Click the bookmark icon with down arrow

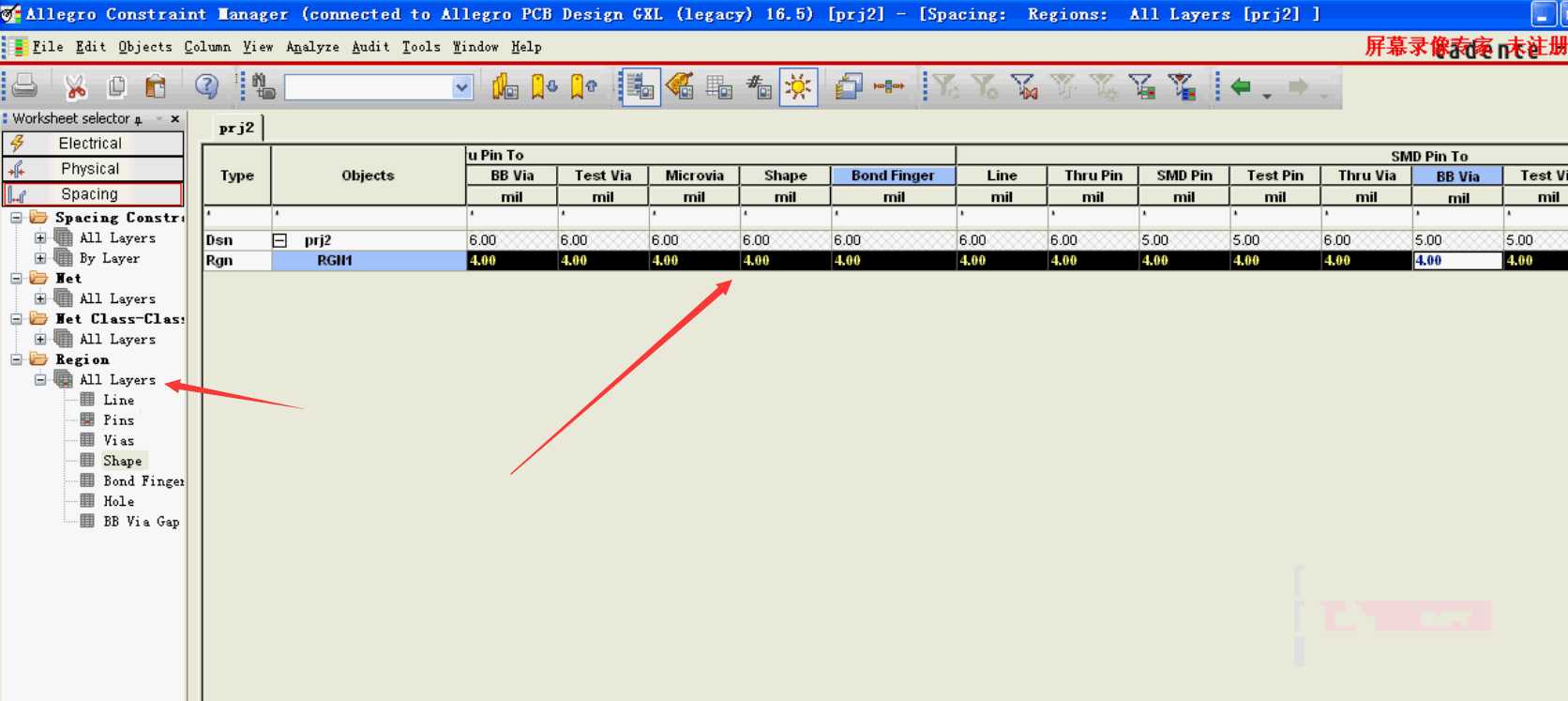[544, 87]
